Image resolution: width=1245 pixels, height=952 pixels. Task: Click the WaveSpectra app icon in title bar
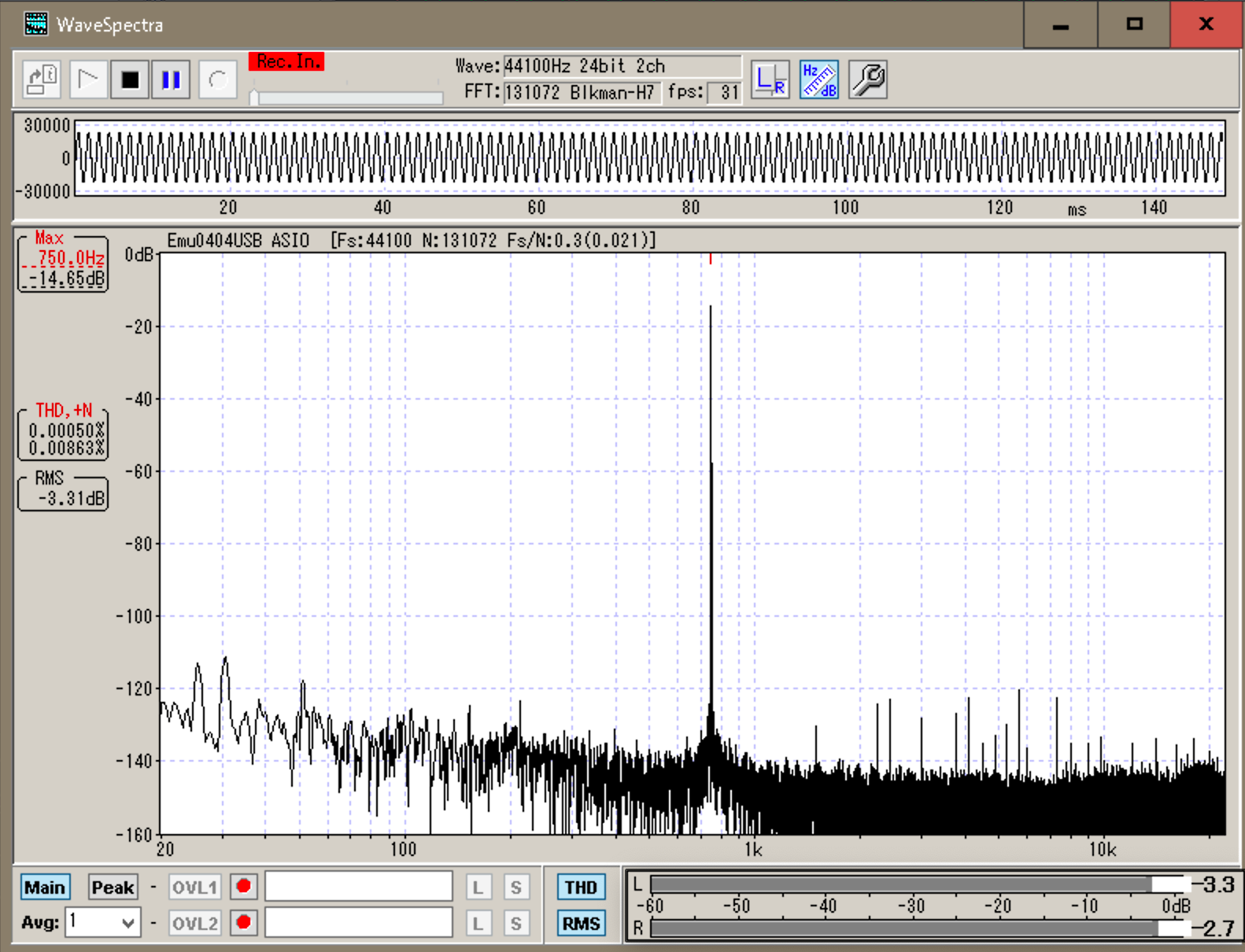(35, 24)
